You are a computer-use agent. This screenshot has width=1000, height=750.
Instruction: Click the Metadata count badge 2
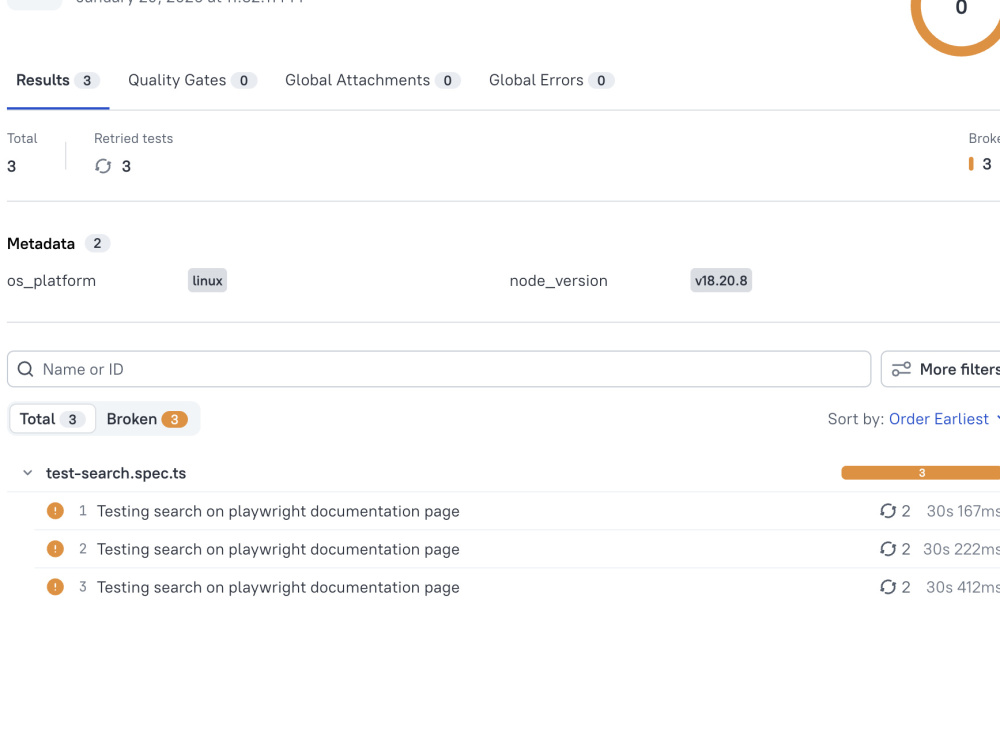click(97, 244)
